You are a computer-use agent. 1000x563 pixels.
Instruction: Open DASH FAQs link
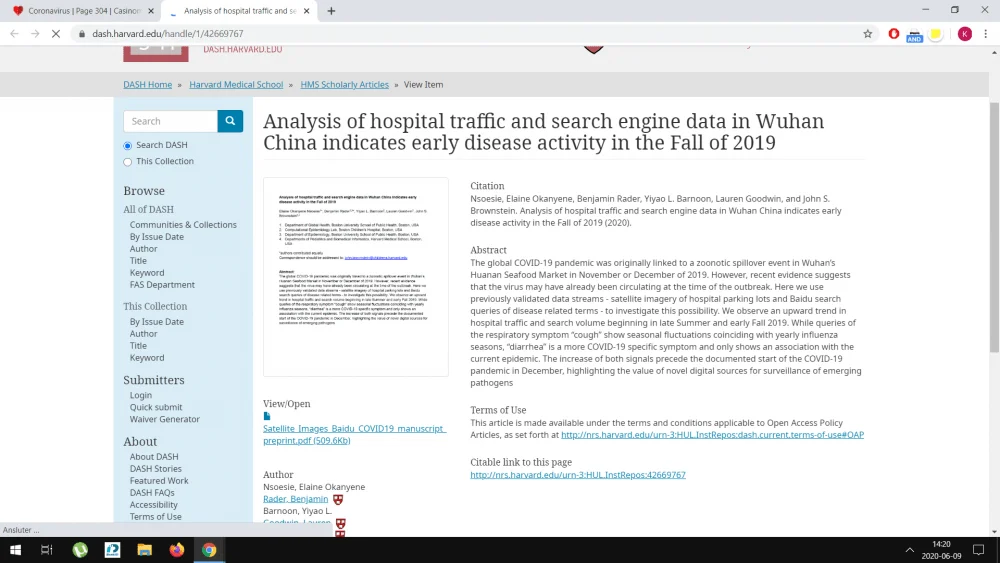(x=152, y=493)
